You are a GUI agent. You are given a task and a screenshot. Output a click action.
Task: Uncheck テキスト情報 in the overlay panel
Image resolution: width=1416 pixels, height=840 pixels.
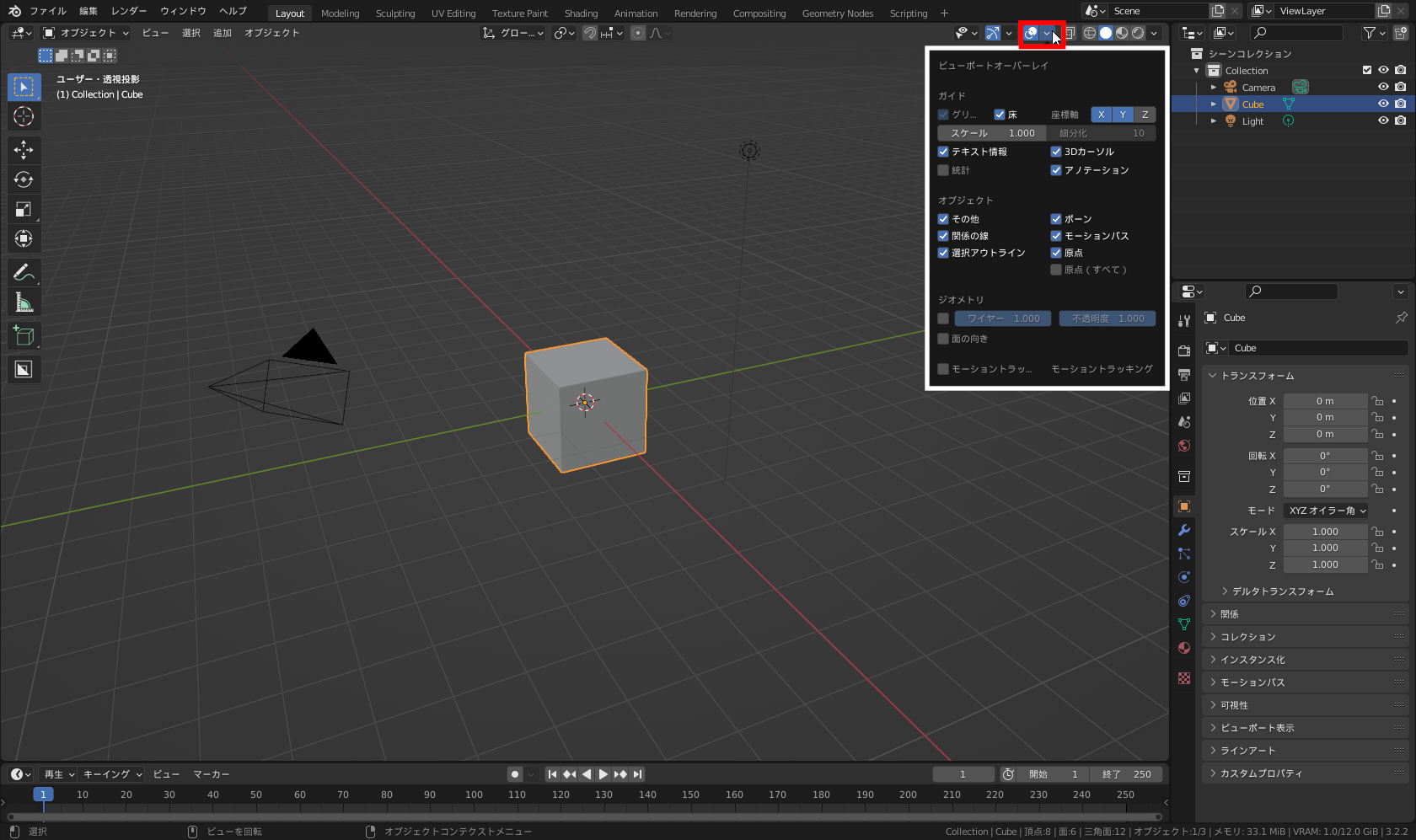coord(943,152)
